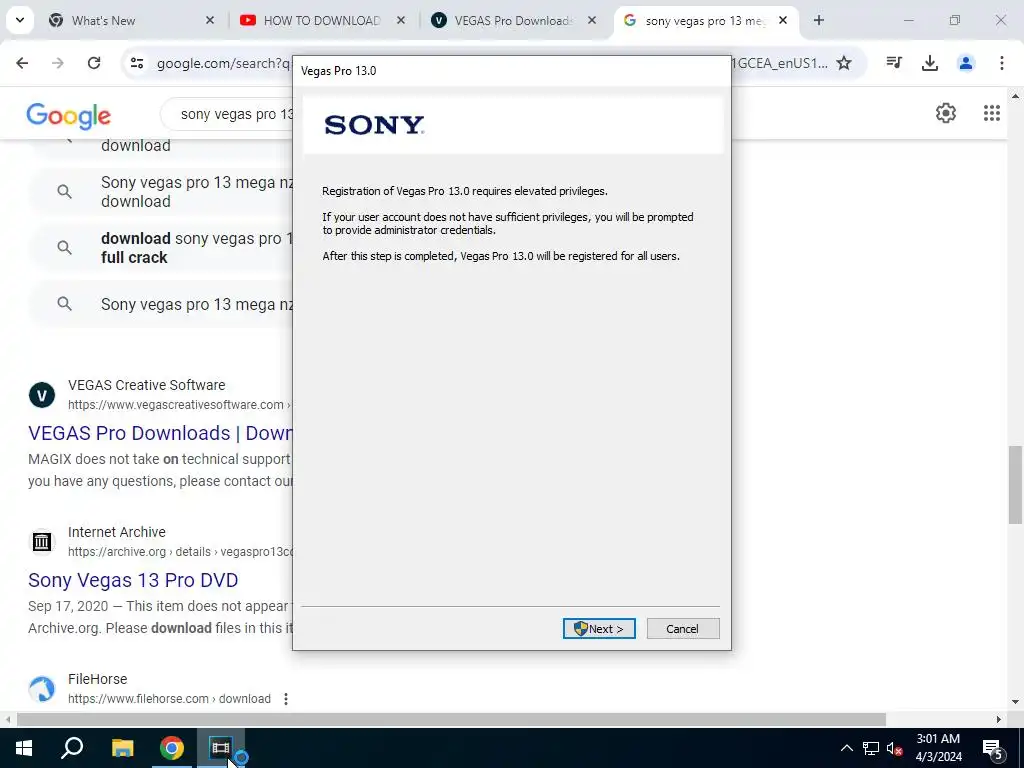Close the What's New tab
The height and width of the screenshot is (768, 1024).
210,20
